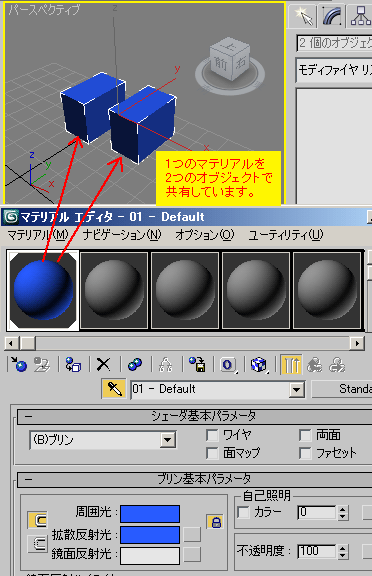The width and height of the screenshot is (372, 576).
Task: Click Assign Material to Selection icon
Action: point(73,365)
